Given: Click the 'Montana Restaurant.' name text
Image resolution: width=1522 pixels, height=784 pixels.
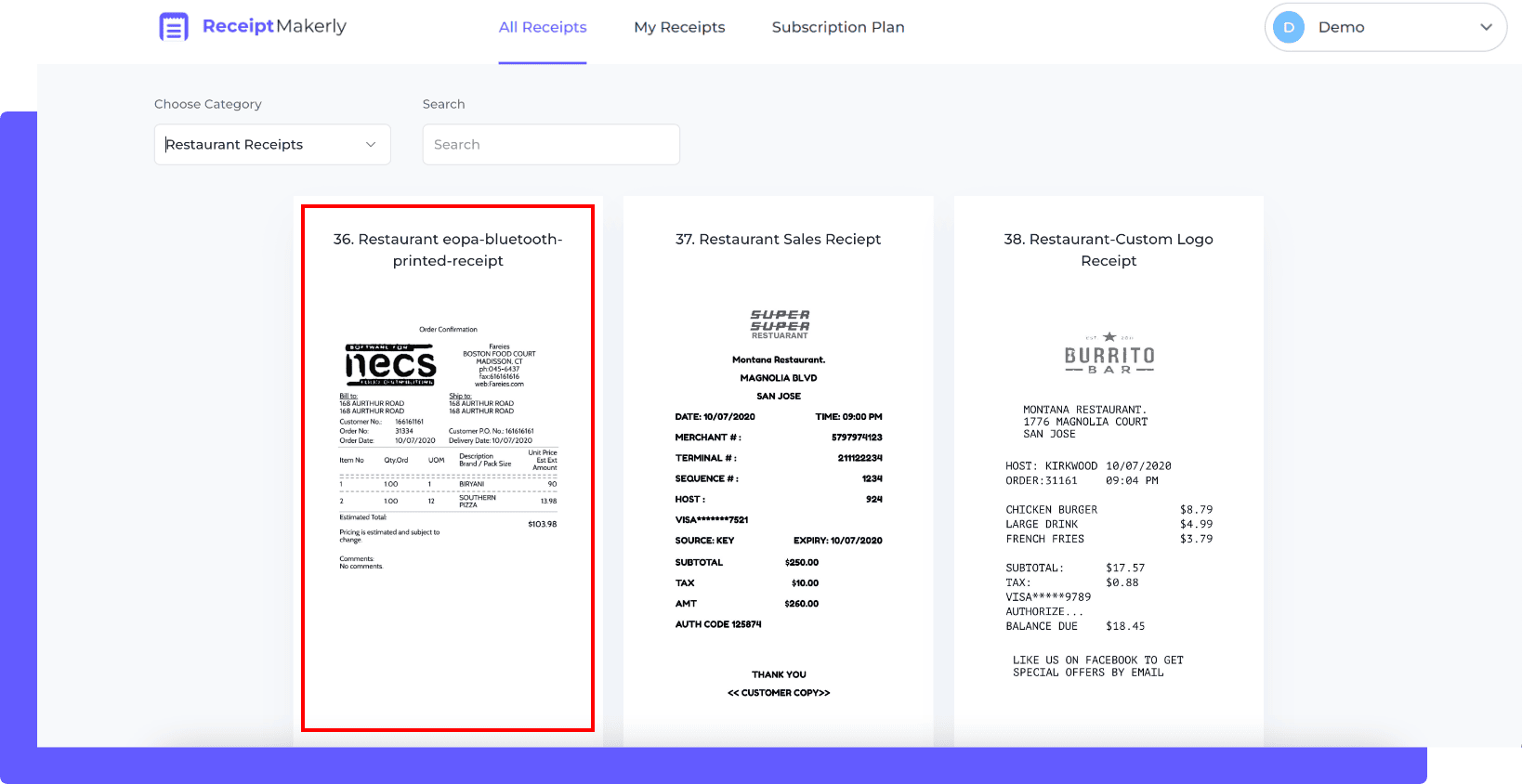Looking at the screenshot, I should [779, 359].
